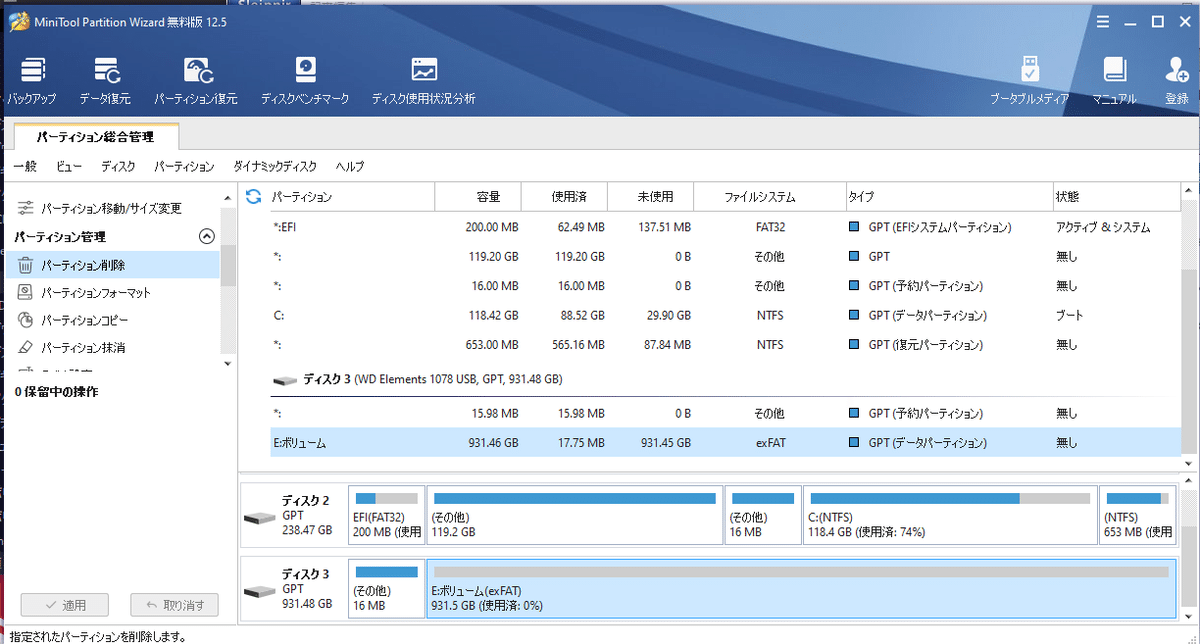Open the パーティション menu
Screen dimensions: 1200x644
point(184,167)
